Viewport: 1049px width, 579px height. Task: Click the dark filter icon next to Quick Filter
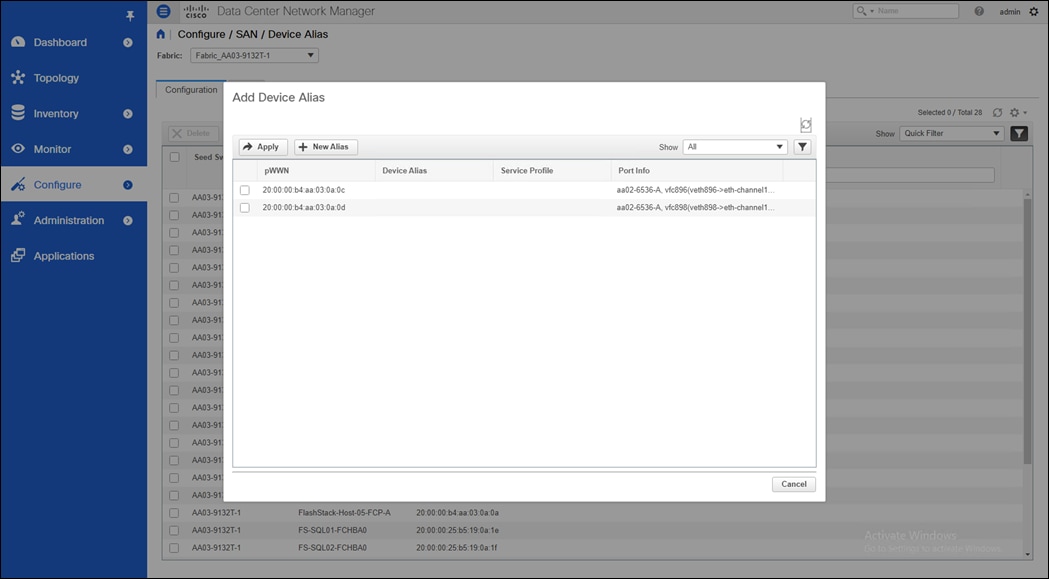pos(1018,132)
